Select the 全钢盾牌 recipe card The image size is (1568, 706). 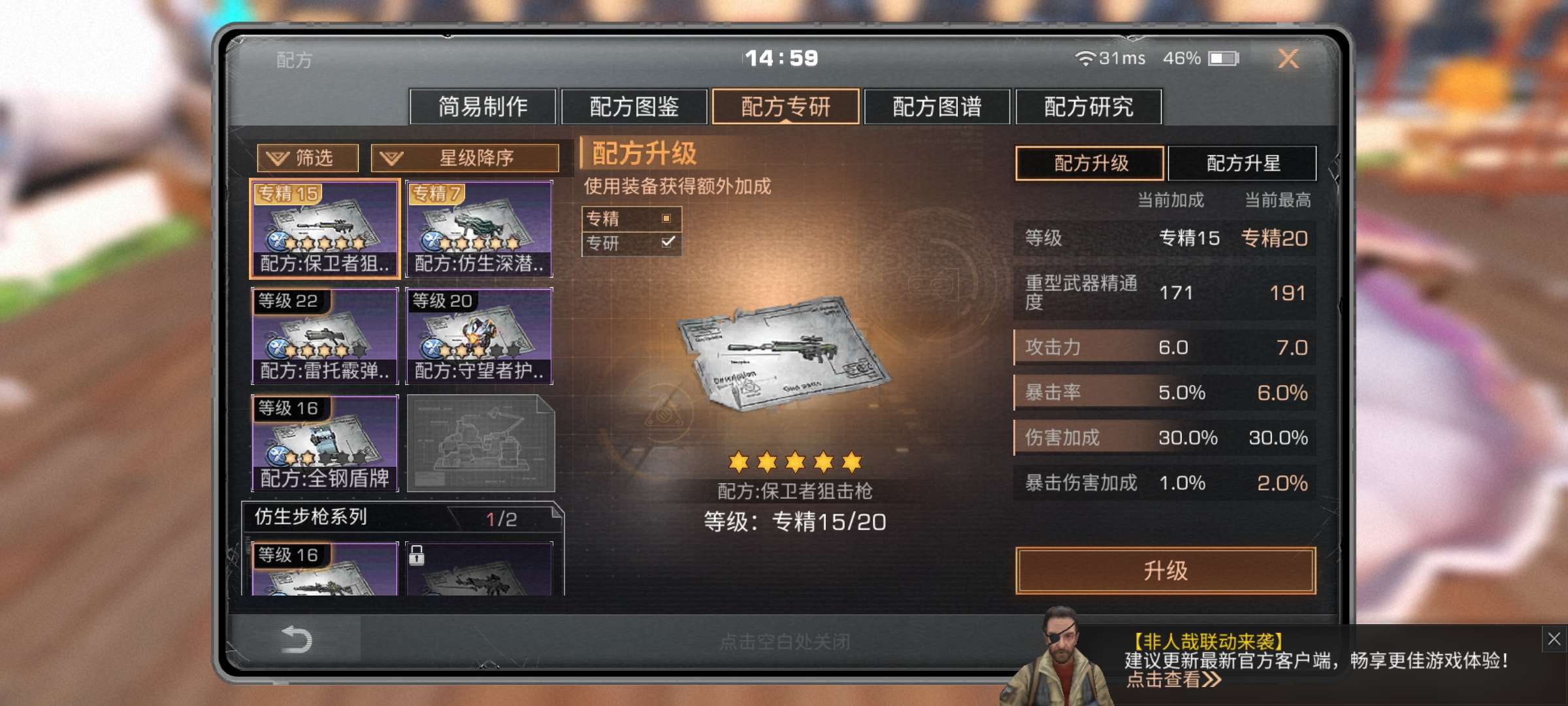click(325, 443)
